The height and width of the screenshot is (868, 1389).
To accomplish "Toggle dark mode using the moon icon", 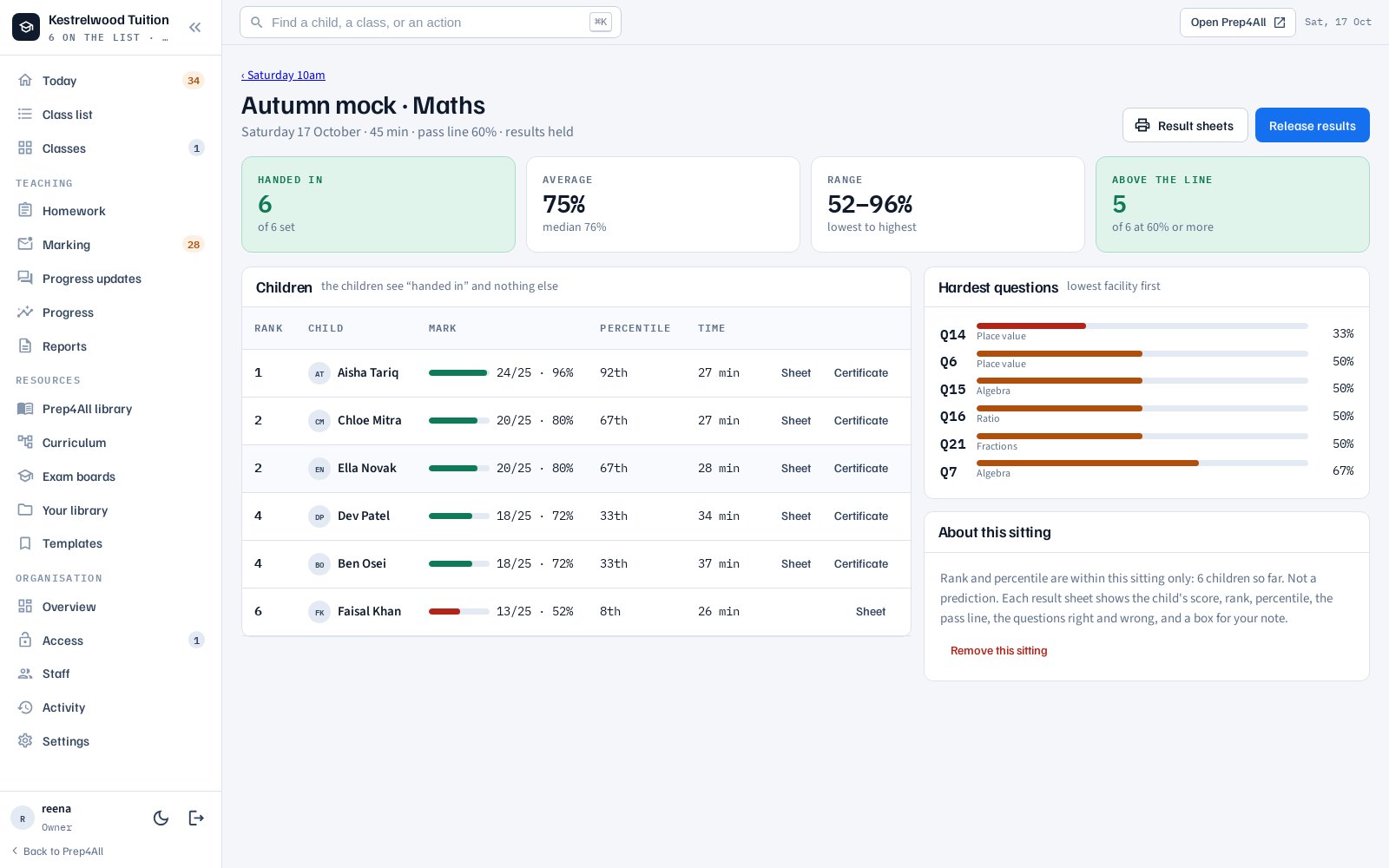I will click(x=161, y=818).
